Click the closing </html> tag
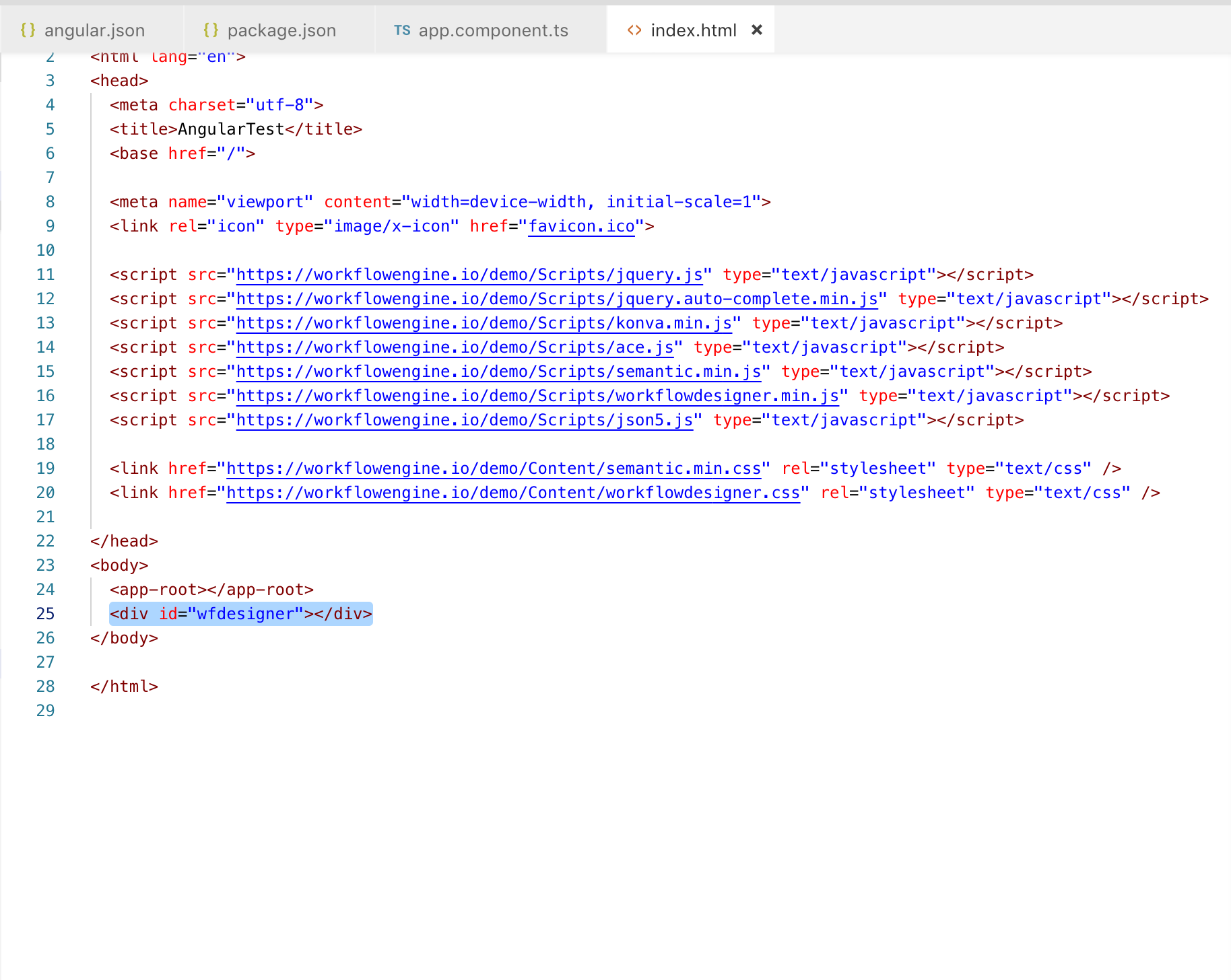The width and height of the screenshot is (1231, 980). coord(124,687)
